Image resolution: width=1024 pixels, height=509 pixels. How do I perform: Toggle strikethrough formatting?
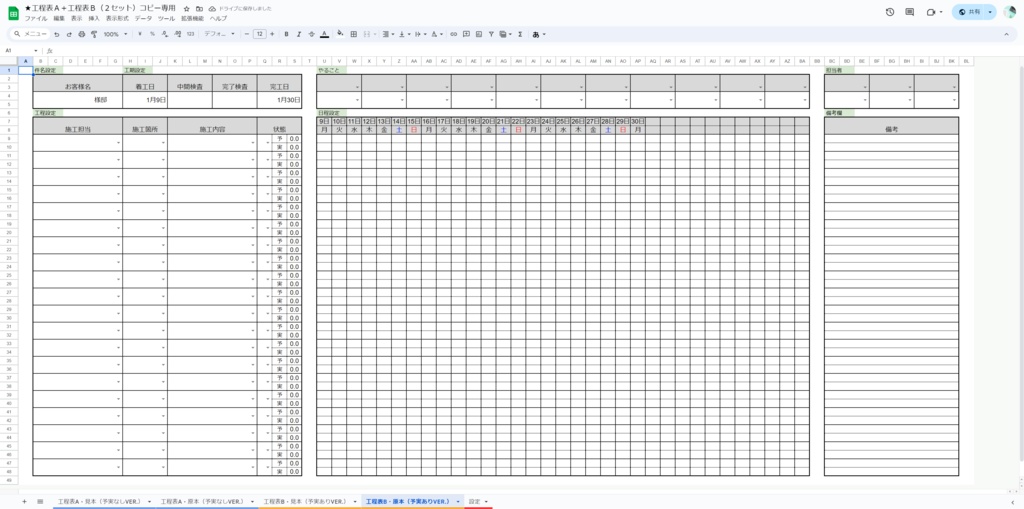311,34
